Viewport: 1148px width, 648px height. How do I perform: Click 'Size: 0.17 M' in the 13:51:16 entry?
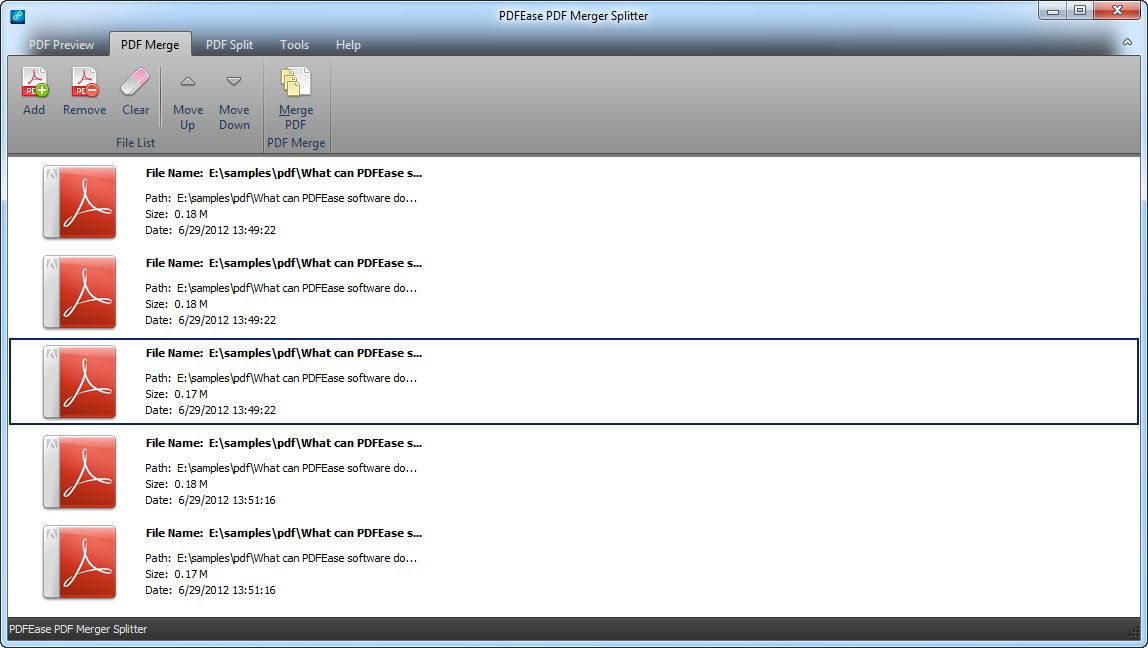click(x=176, y=574)
